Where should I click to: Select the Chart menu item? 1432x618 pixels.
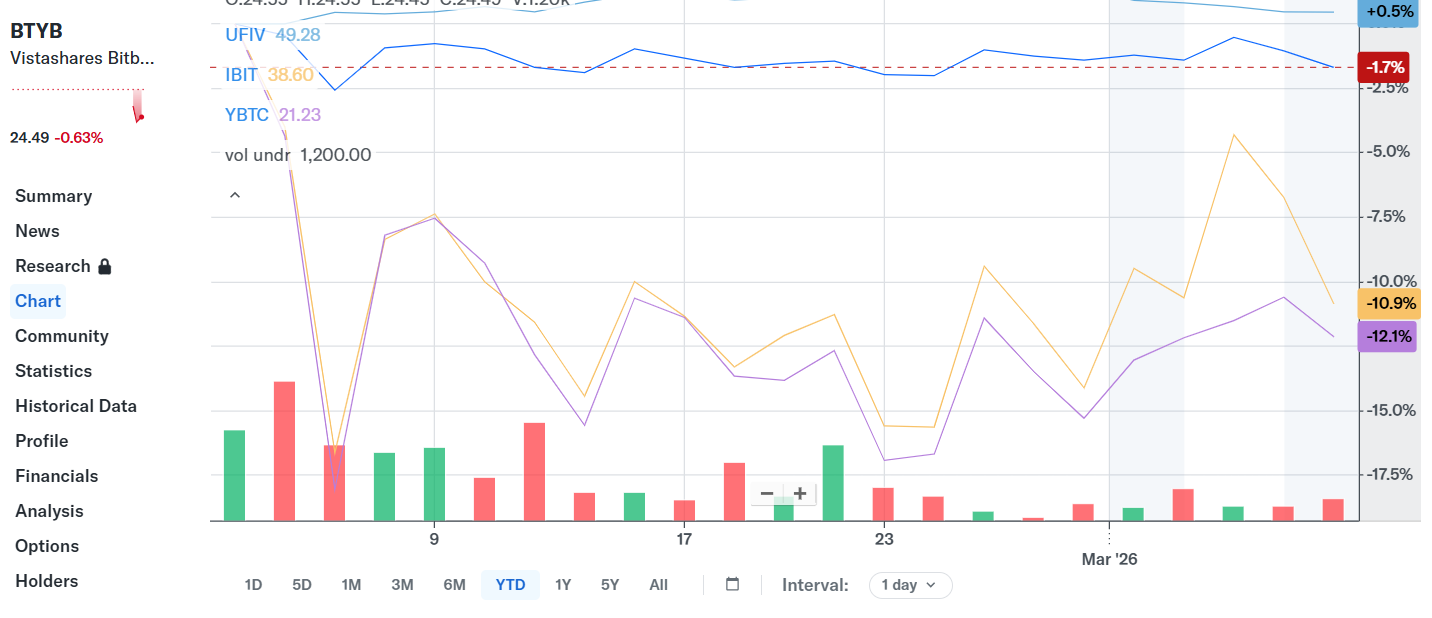click(38, 301)
